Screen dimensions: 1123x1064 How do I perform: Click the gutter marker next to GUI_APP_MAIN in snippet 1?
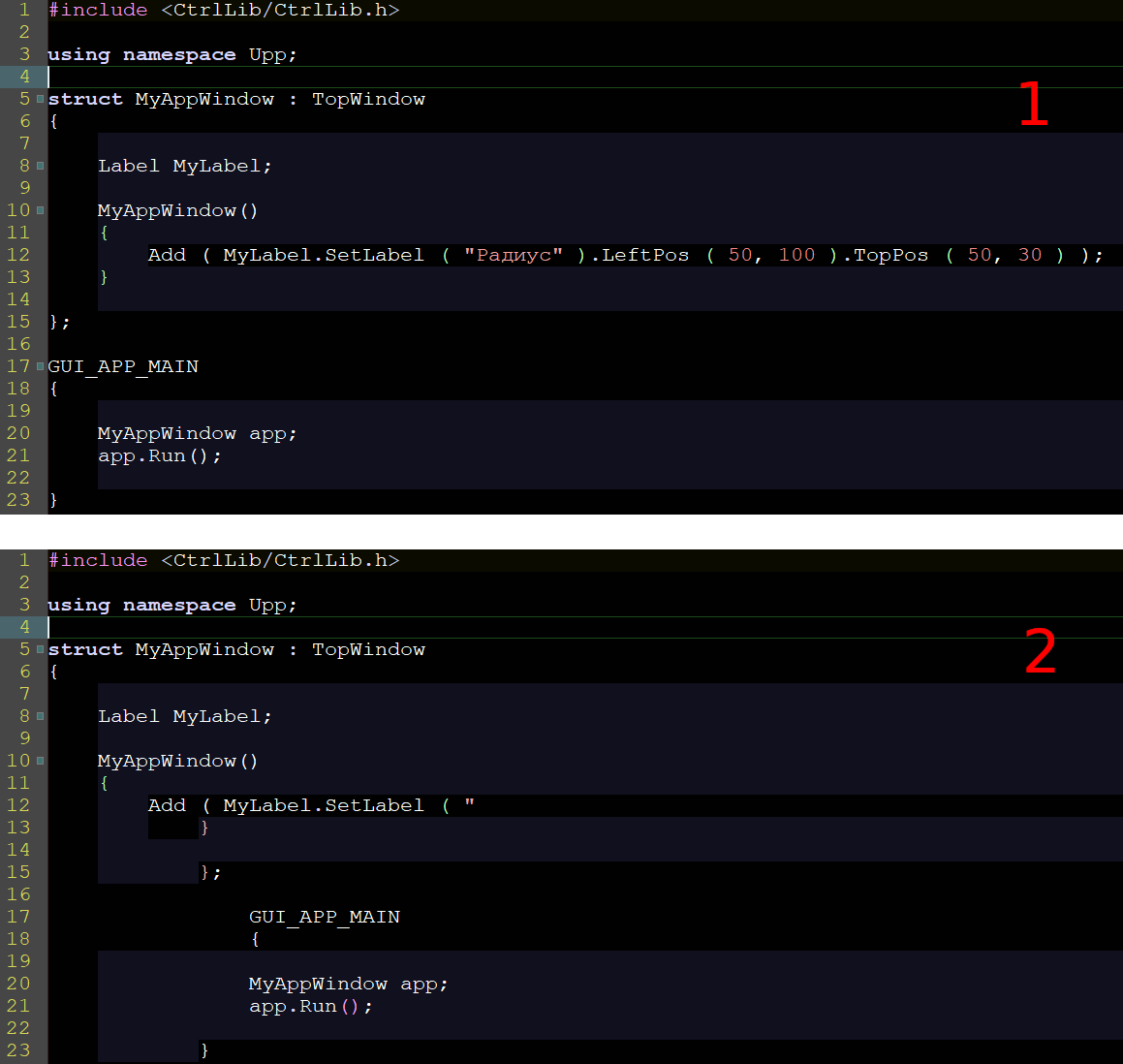pos(40,366)
